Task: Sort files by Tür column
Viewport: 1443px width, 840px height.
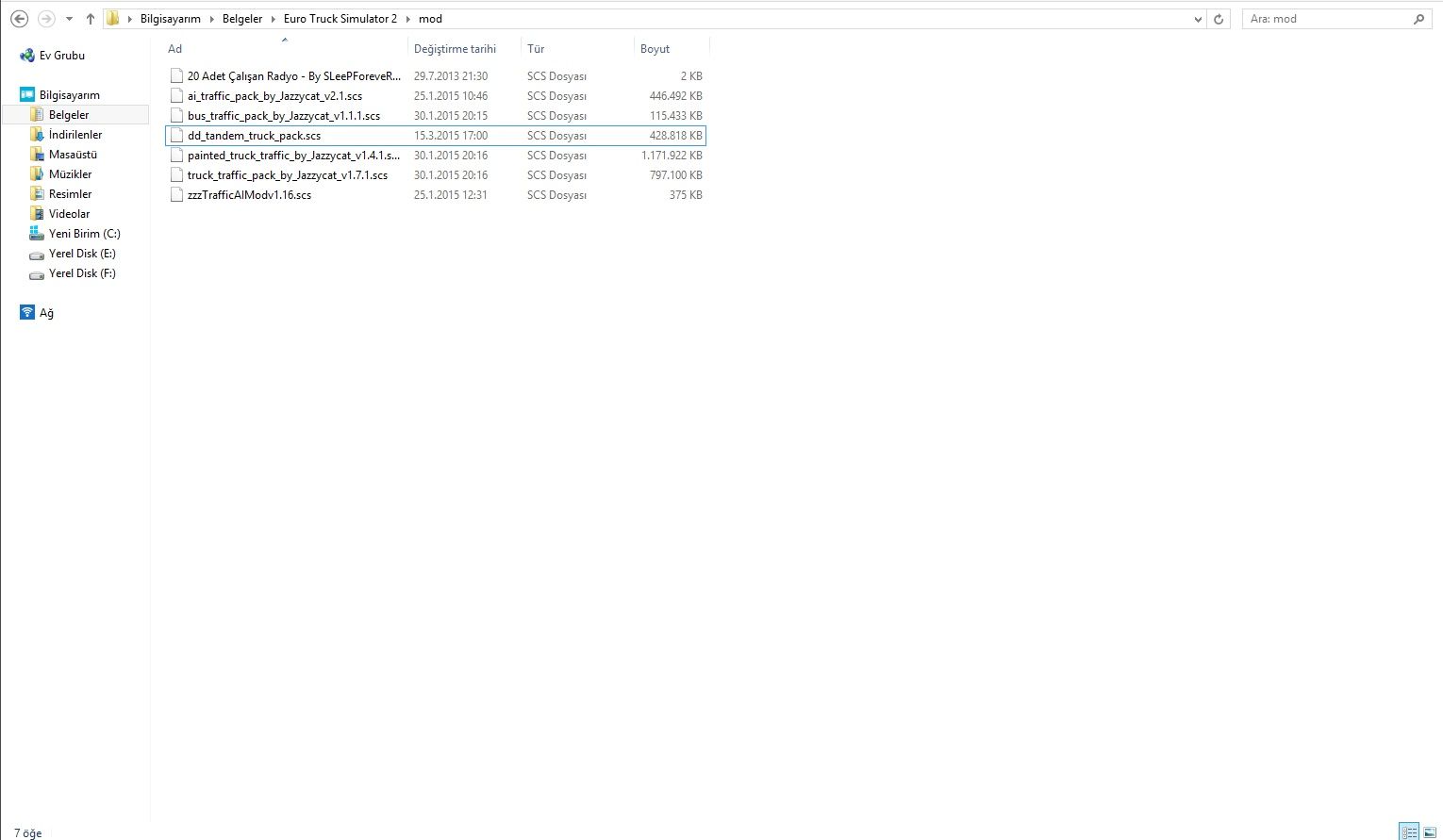Action: click(578, 49)
